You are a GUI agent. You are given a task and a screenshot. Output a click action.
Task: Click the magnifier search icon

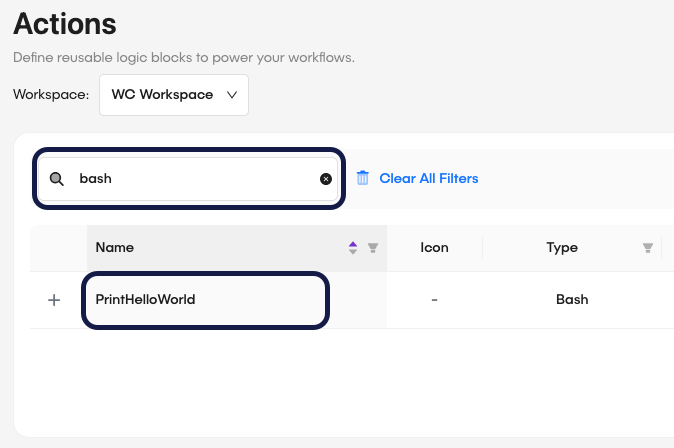coord(57,179)
